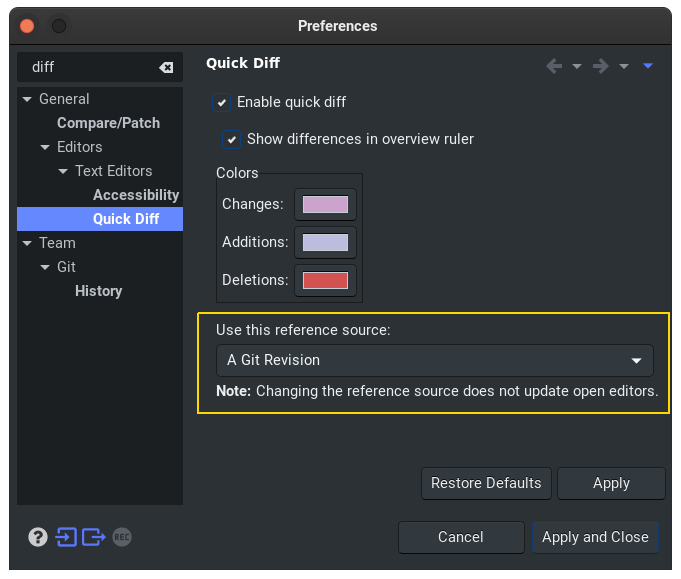Open the back history dropdown arrow

point(577,66)
